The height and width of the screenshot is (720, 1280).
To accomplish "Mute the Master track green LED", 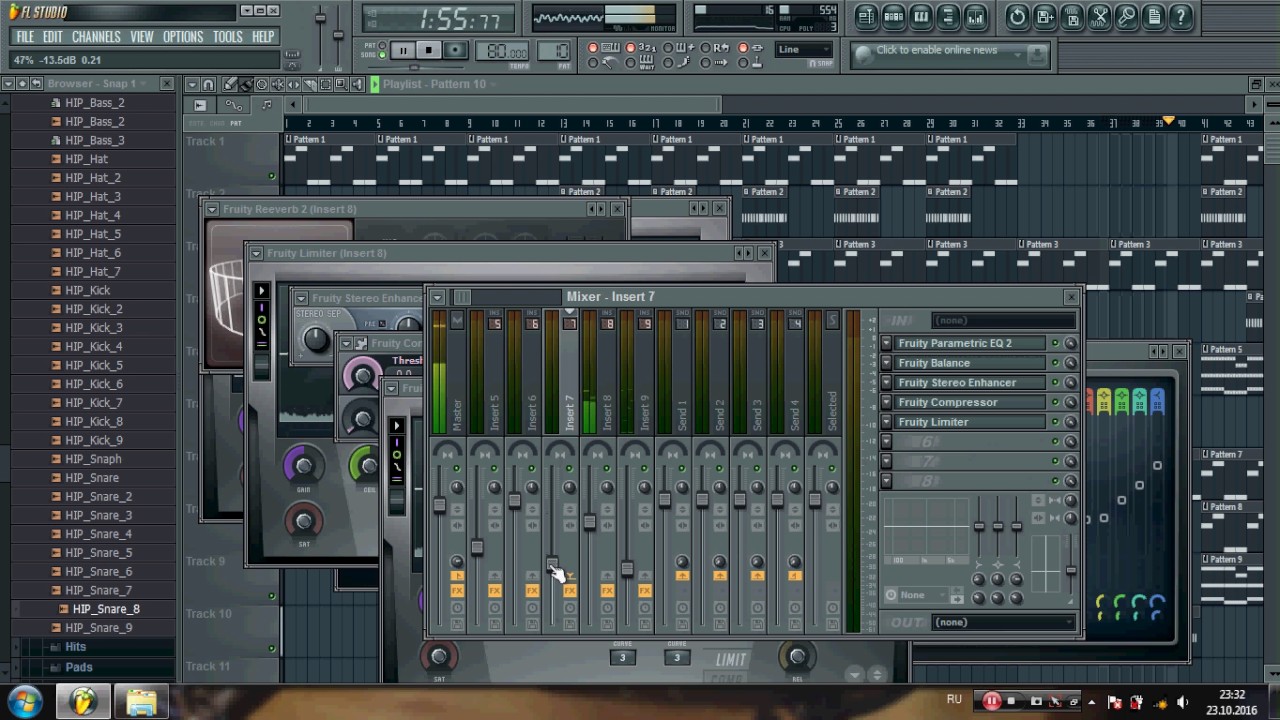I will (456, 468).
